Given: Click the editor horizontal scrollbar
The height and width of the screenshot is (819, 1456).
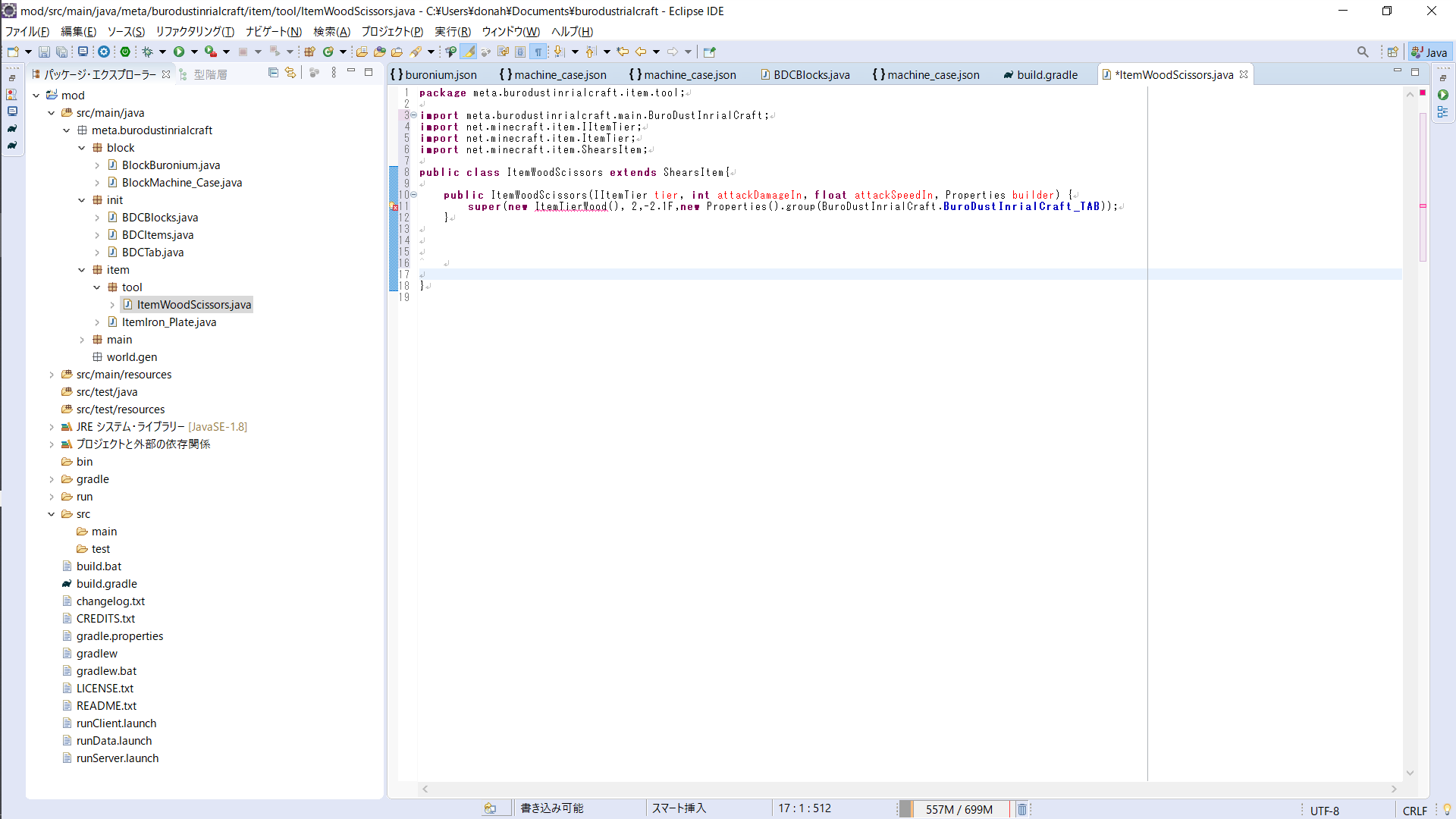Looking at the screenshot, I should pyautogui.click(x=908, y=789).
